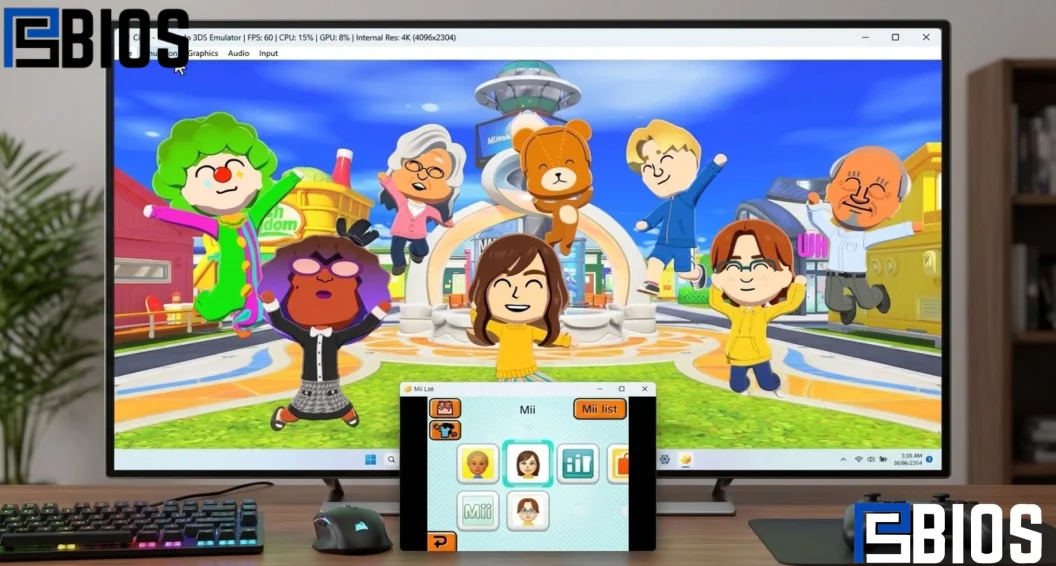Image resolution: width=1056 pixels, height=566 pixels.
Task: Minimize the 3DS Emulator main window
Action: click(x=864, y=37)
